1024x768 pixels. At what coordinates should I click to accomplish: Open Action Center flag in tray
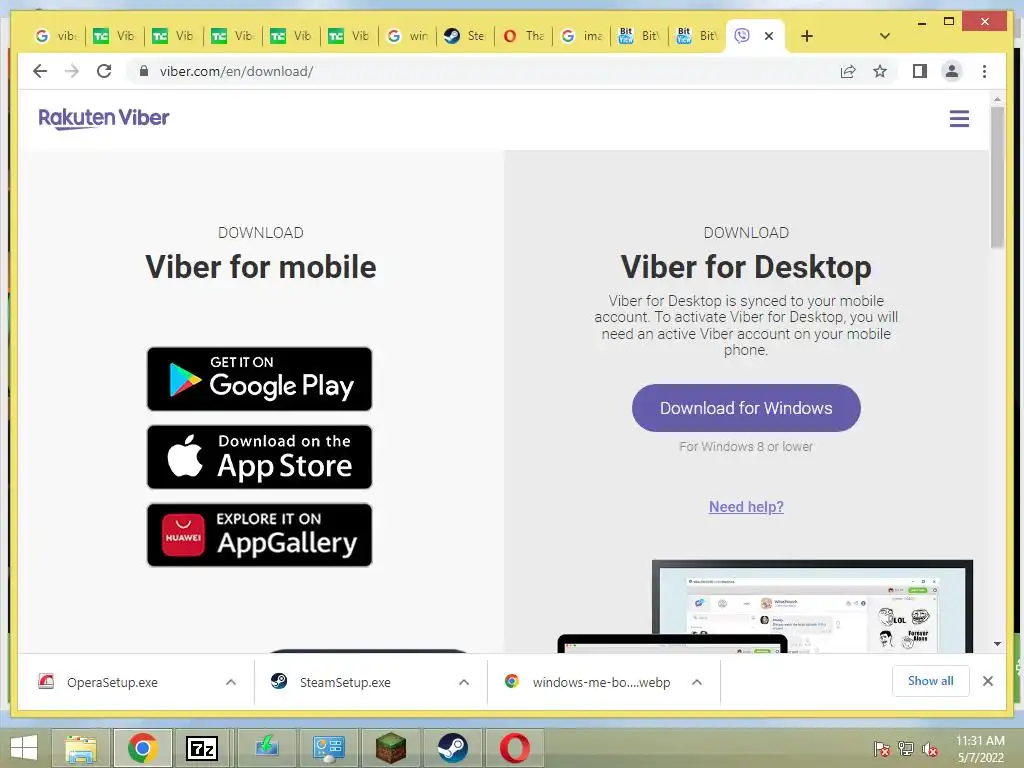pyautogui.click(x=882, y=749)
